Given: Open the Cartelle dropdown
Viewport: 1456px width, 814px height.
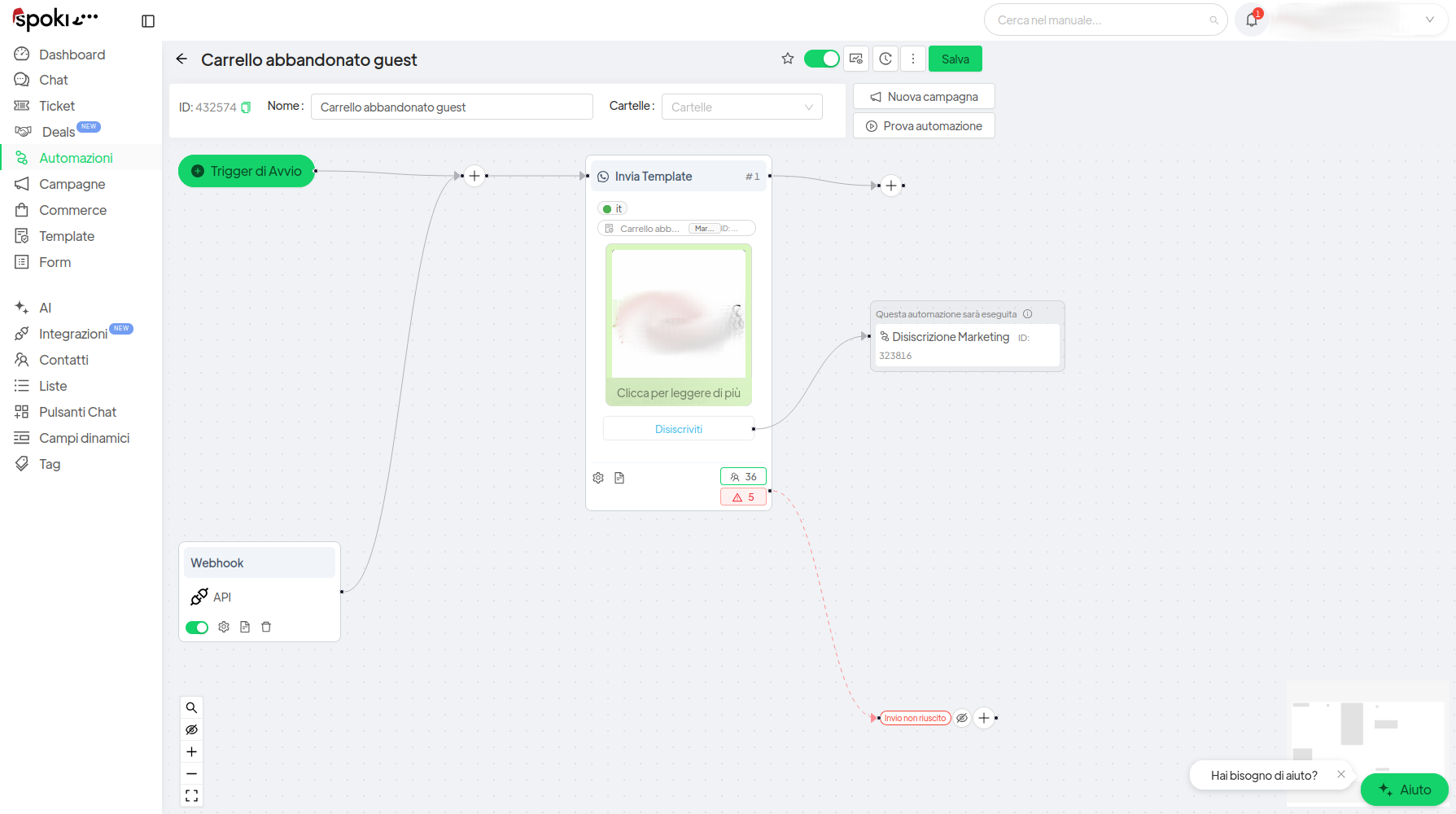Looking at the screenshot, I should (x=741, y=107).
